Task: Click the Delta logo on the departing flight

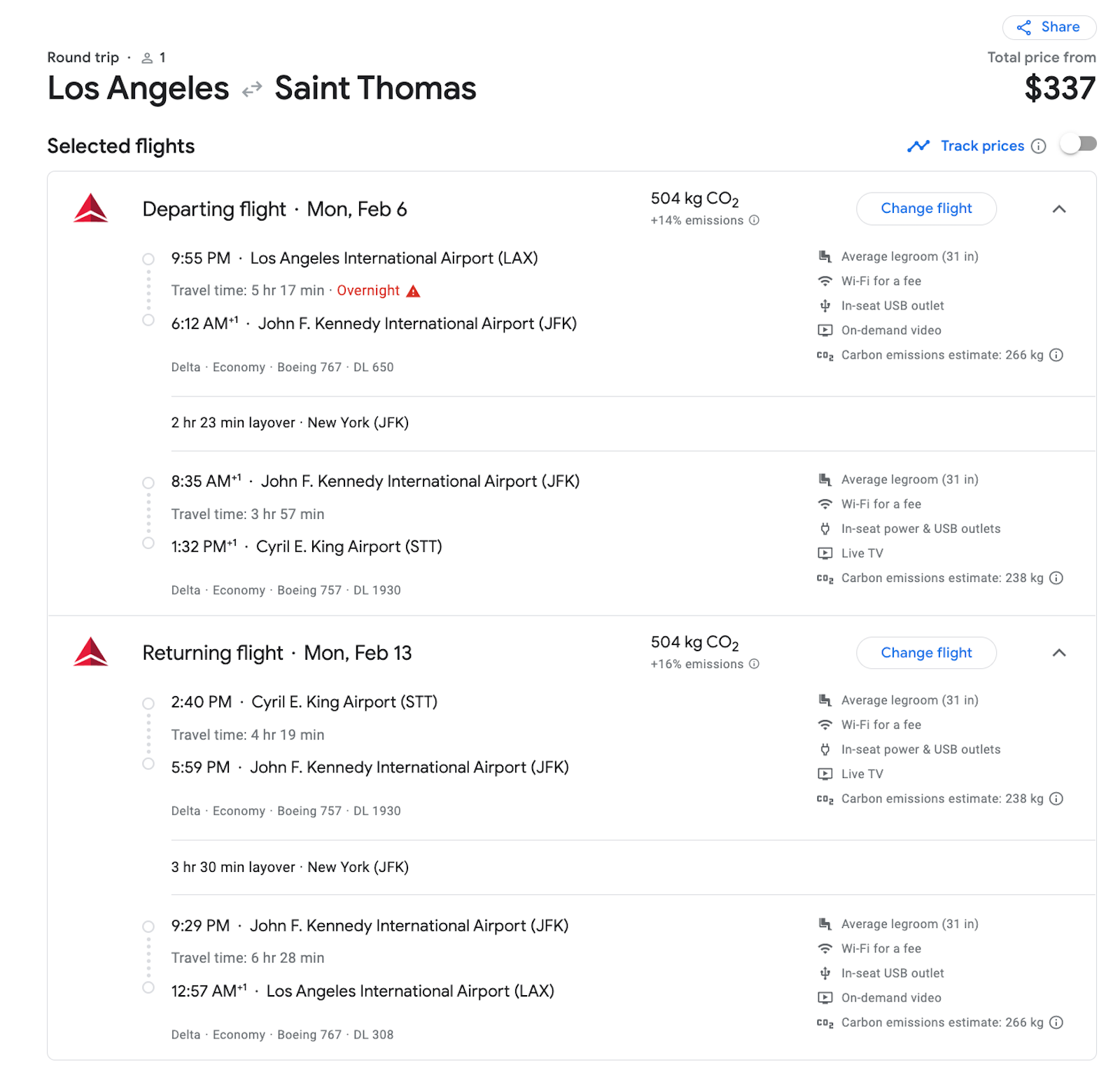Action: pyautogui.click(x=90, y=209)
